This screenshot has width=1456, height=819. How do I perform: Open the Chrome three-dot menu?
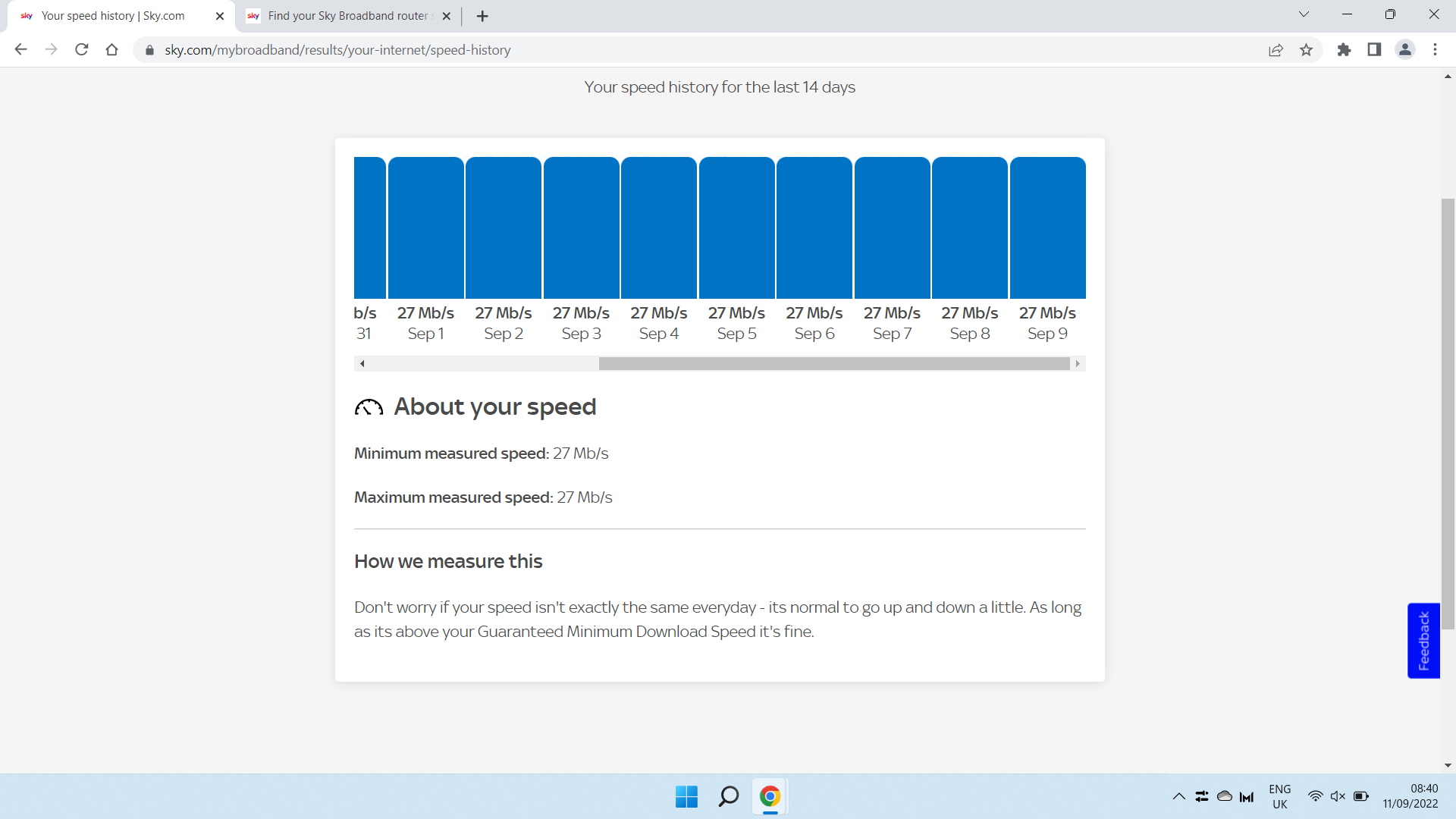click(x=1435, y=50)
